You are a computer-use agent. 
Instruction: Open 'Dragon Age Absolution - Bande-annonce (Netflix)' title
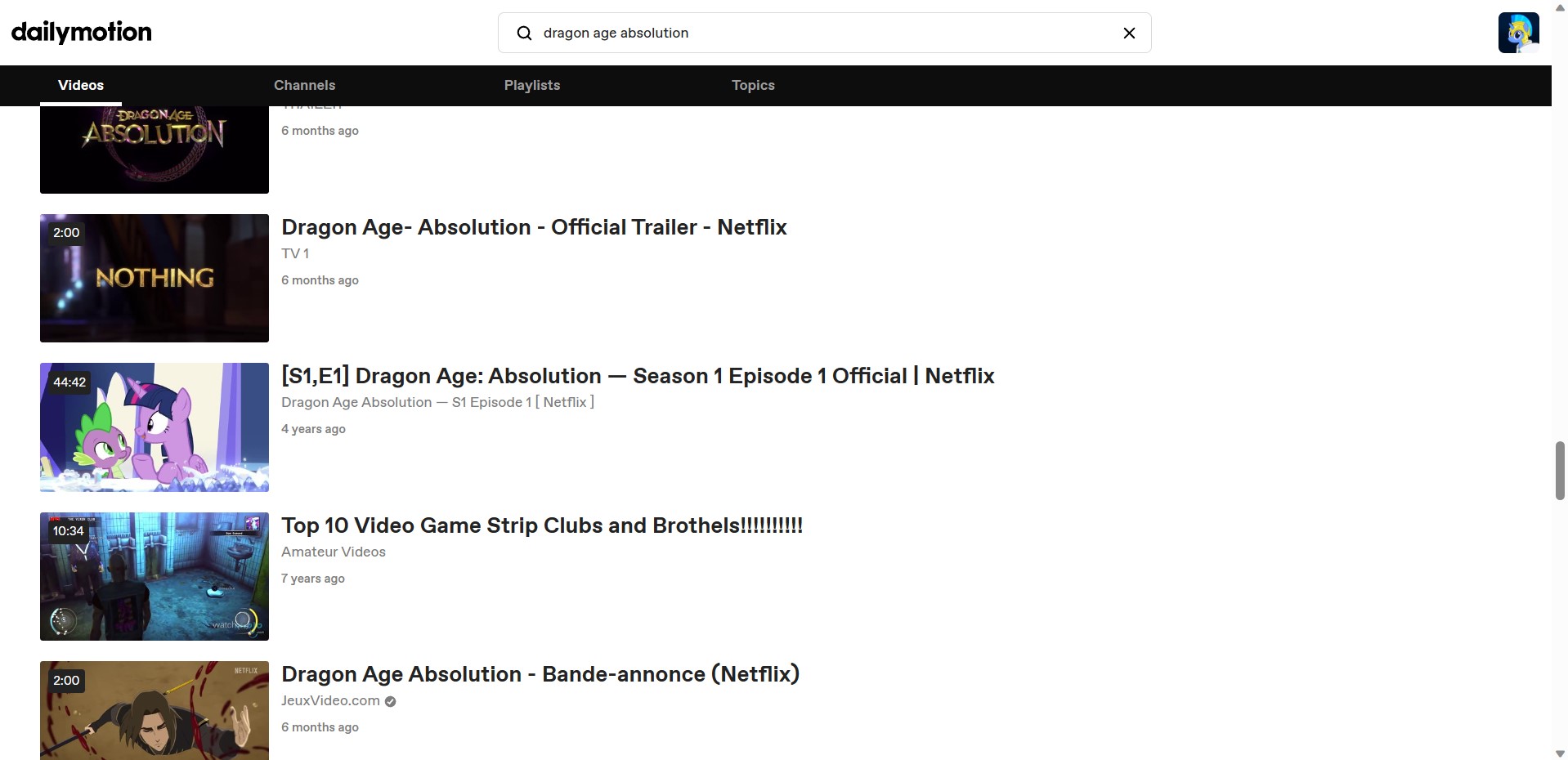pos(540,674)
